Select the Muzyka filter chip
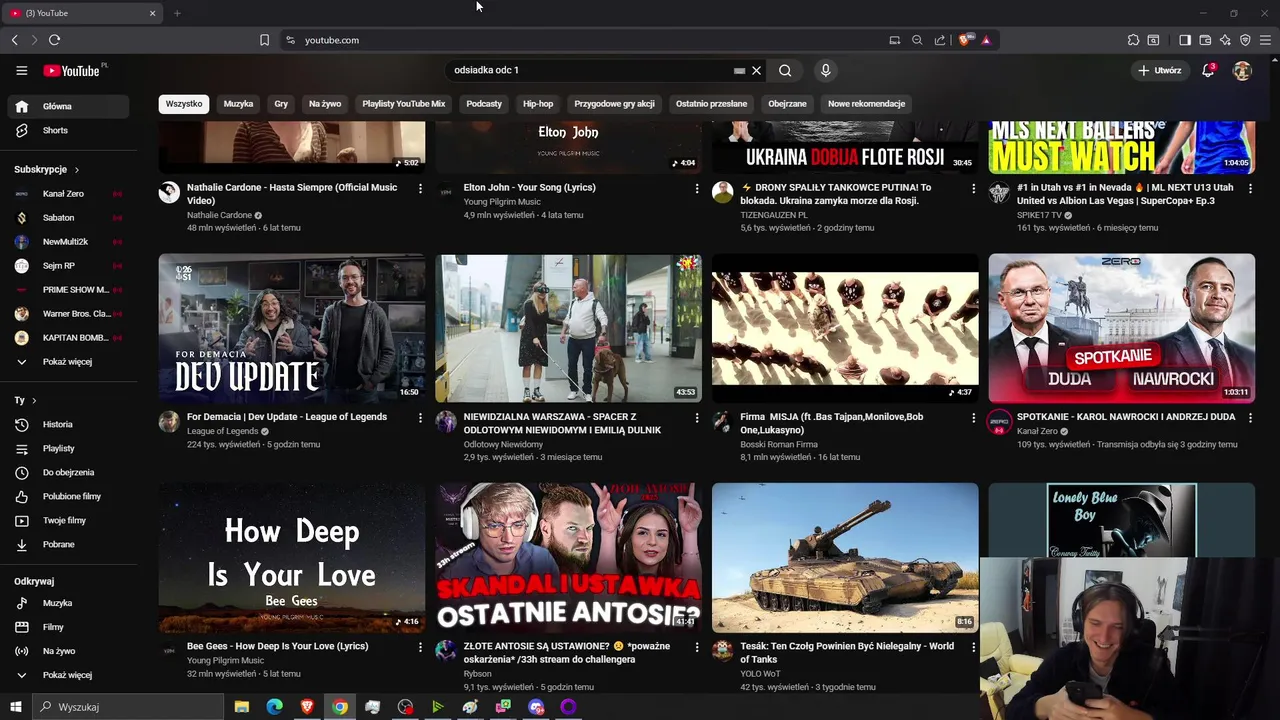Image resolution: width=1280 pixels, height=720 pixels. [238, 103]
